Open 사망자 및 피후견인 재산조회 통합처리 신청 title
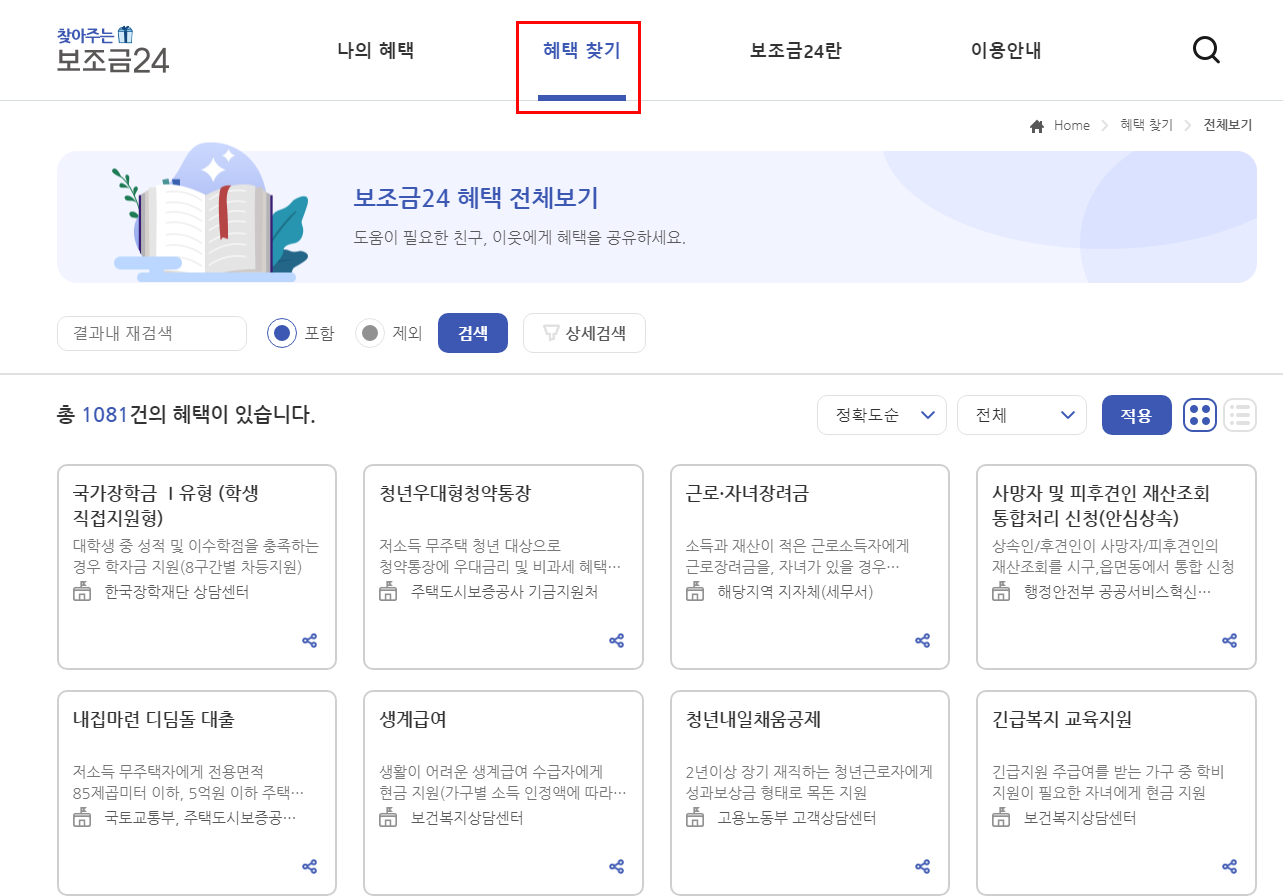Image resolution: width=1283 pixels, height=896 pixels. [1102, 506]
